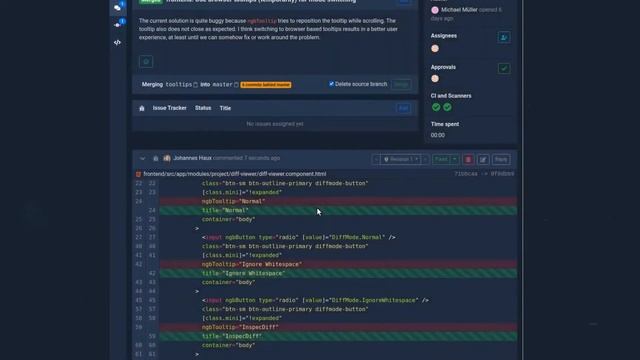The image size is (640, 360).
Task: Add an emoji reaction to the description
Action: 146,62
